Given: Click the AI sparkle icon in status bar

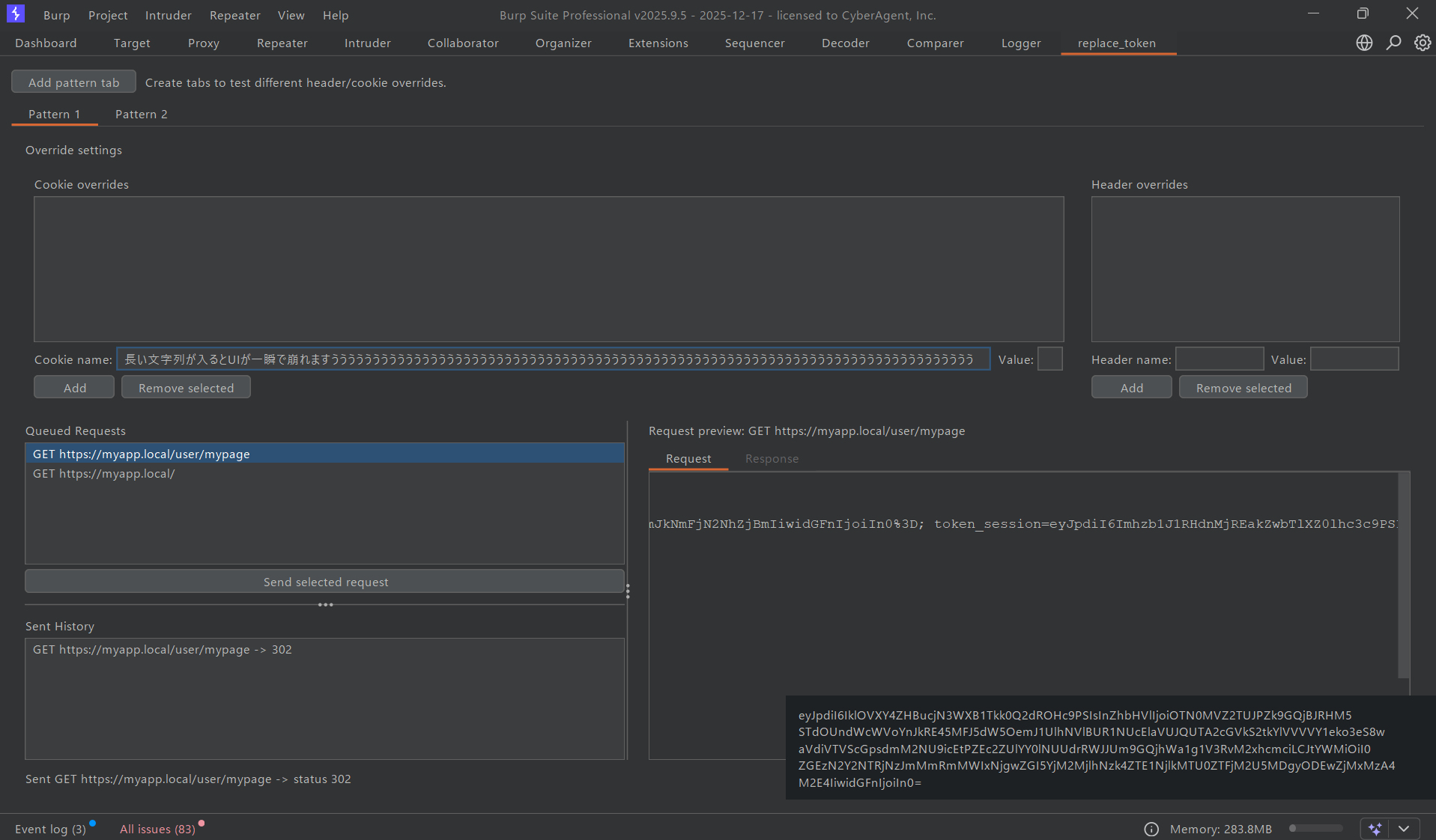Looking at the screenshot, I should click(x=1375, y=829).
